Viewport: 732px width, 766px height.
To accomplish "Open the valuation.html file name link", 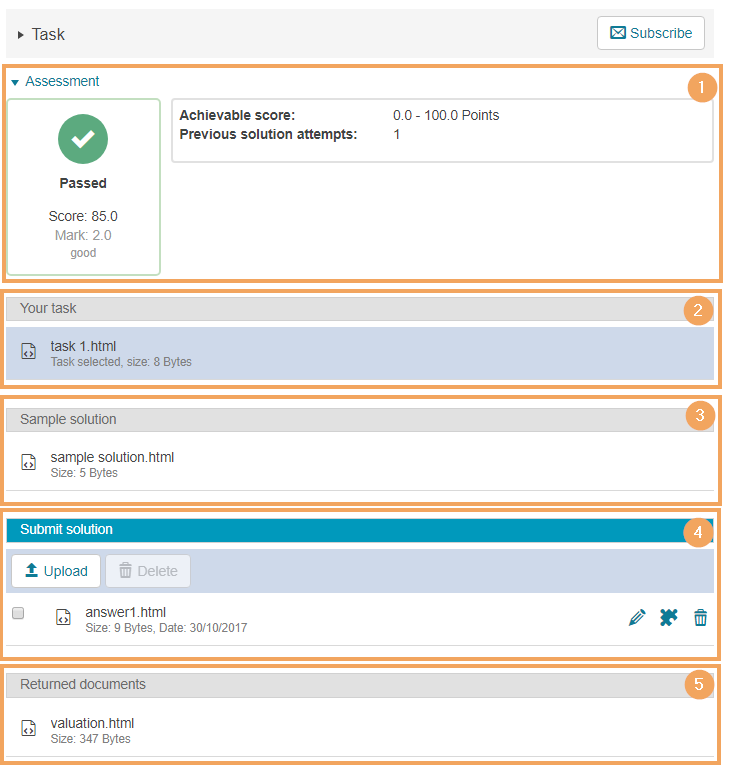I will click(92, 723).
